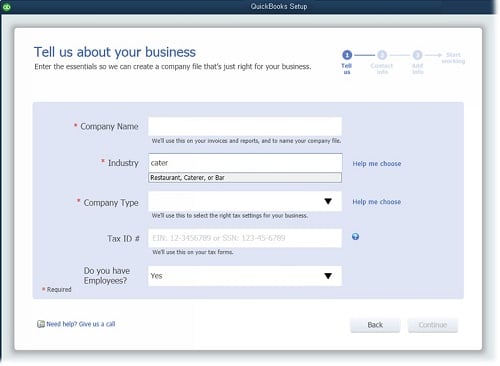Click the QuickBooks logo icon in title bar
500x366 pixels.
[x=6, y=7]
